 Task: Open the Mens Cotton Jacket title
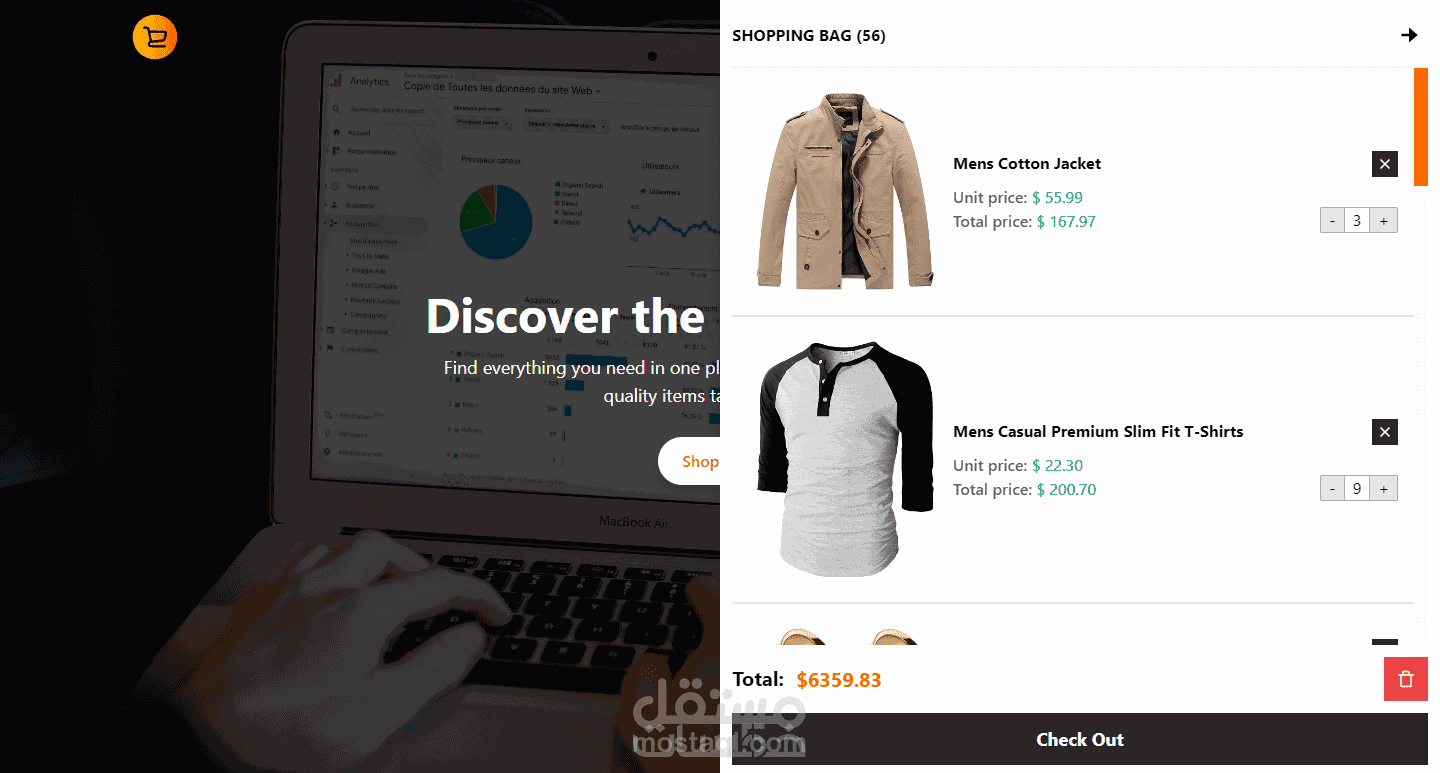[1027, 164]
